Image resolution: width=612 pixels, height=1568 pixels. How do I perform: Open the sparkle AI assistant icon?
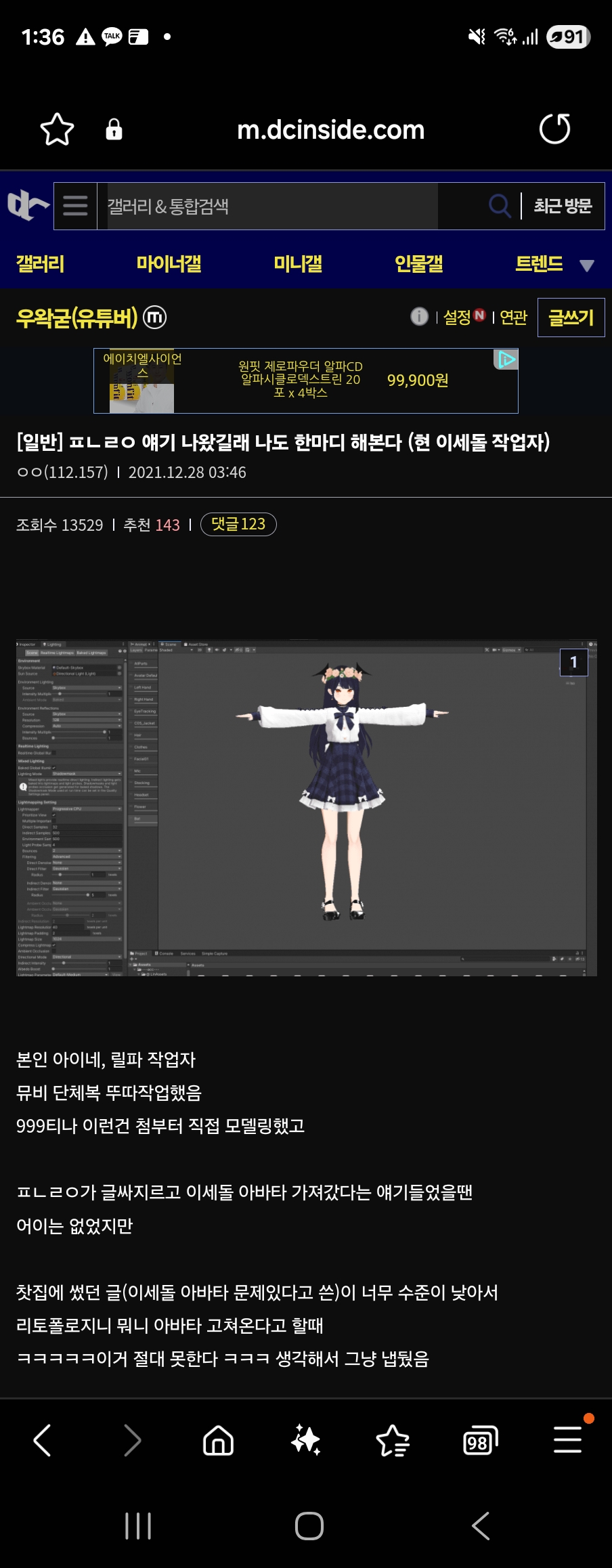coord(305,1439)
